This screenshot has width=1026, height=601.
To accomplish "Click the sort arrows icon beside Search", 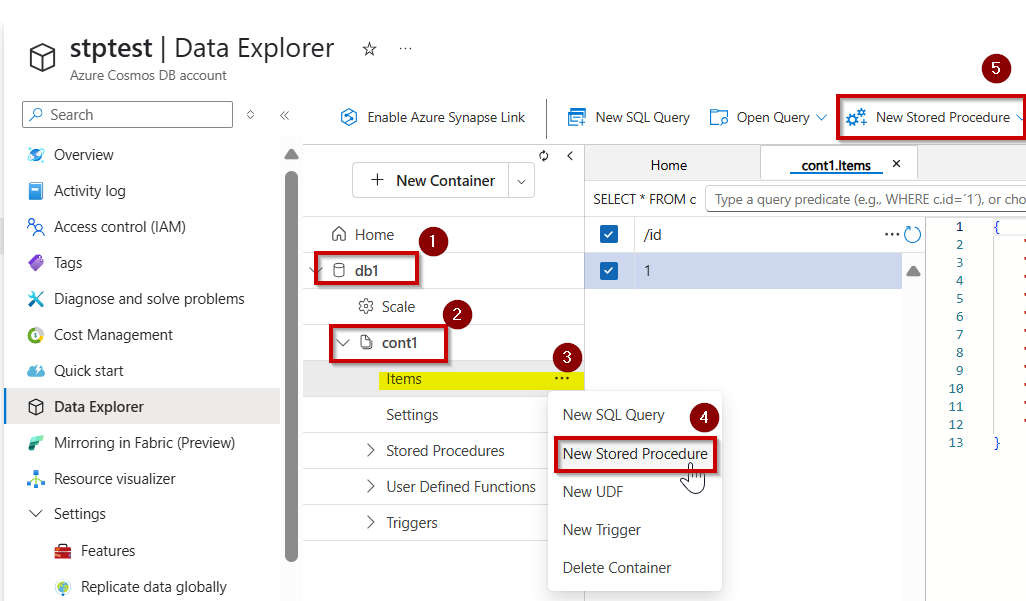I will [x=251, y=115].
